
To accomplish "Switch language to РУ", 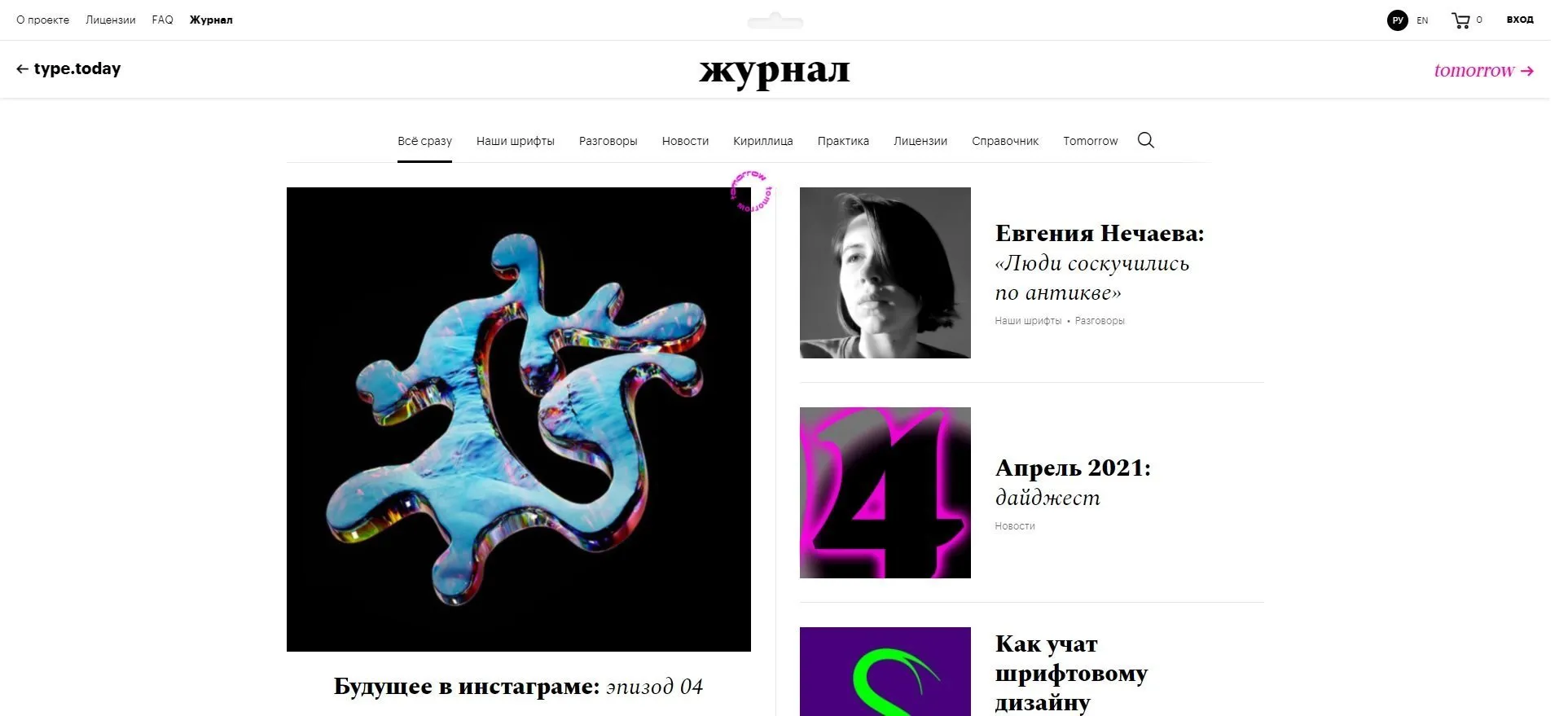I will 1398,20.
